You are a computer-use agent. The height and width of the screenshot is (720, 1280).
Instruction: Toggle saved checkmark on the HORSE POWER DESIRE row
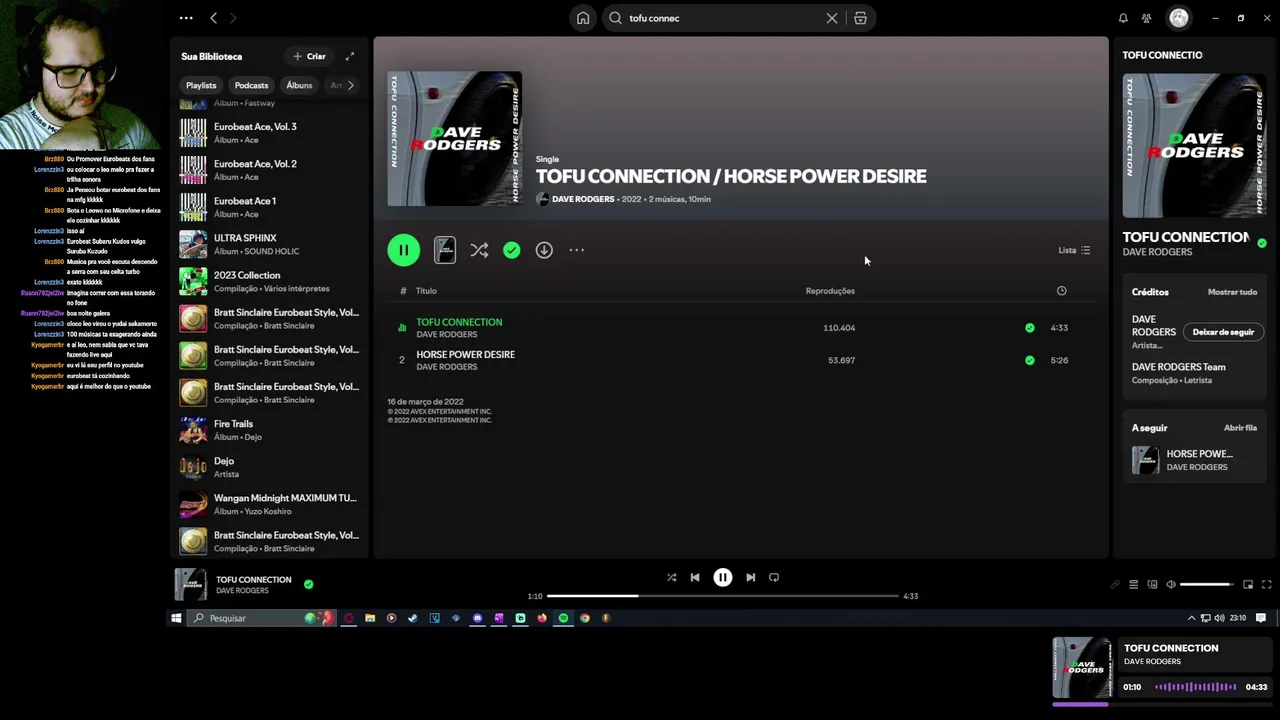pyautogui.click(x=1029, y=360)
